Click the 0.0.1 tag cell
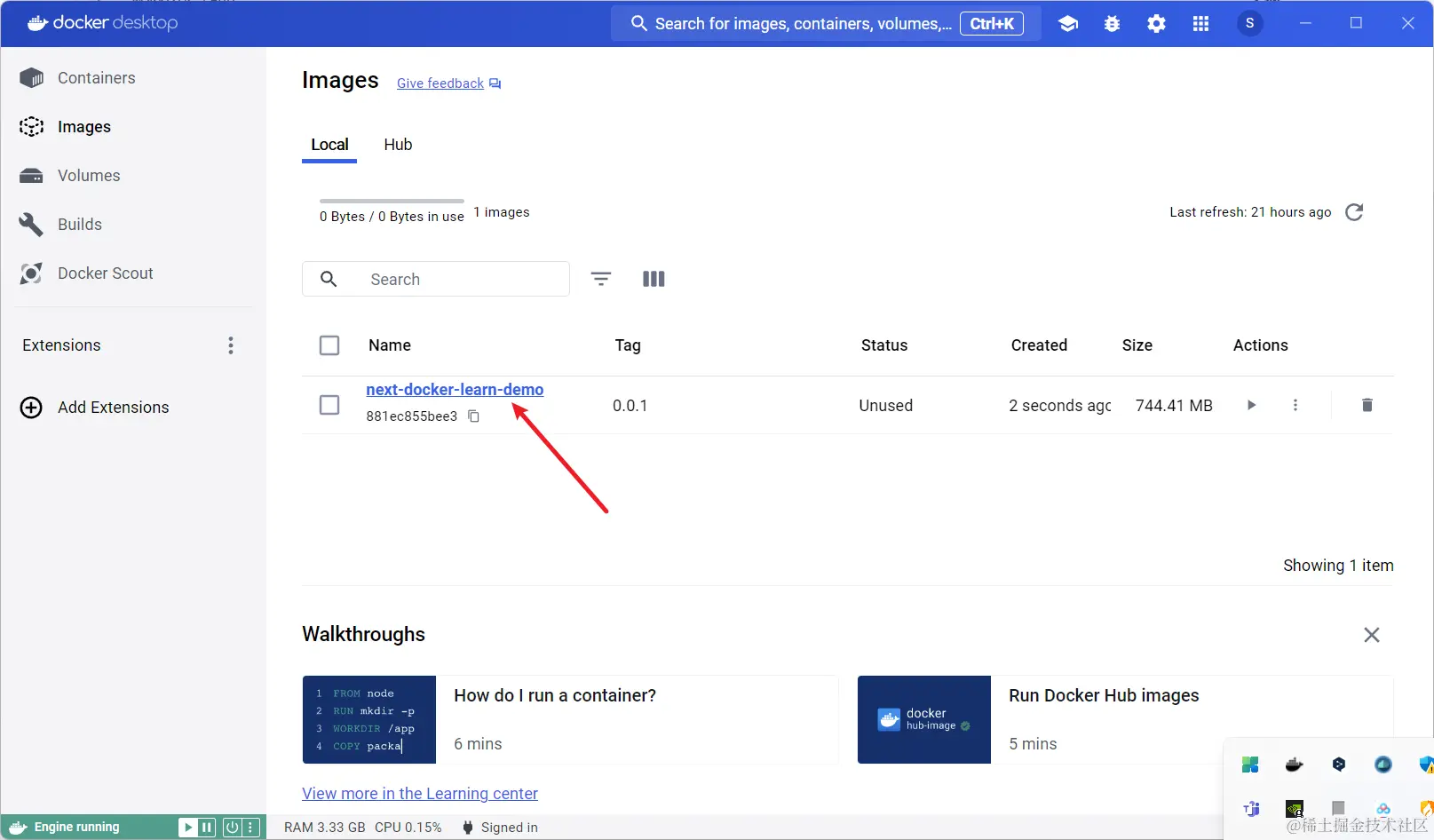 [630, 406]
